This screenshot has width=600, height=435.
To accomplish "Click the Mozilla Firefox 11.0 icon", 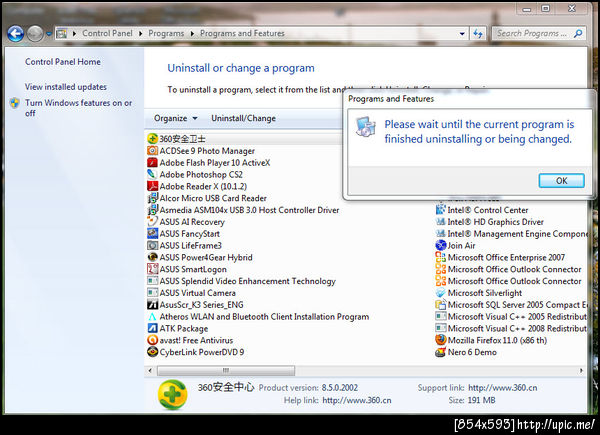I will (441, 340).
